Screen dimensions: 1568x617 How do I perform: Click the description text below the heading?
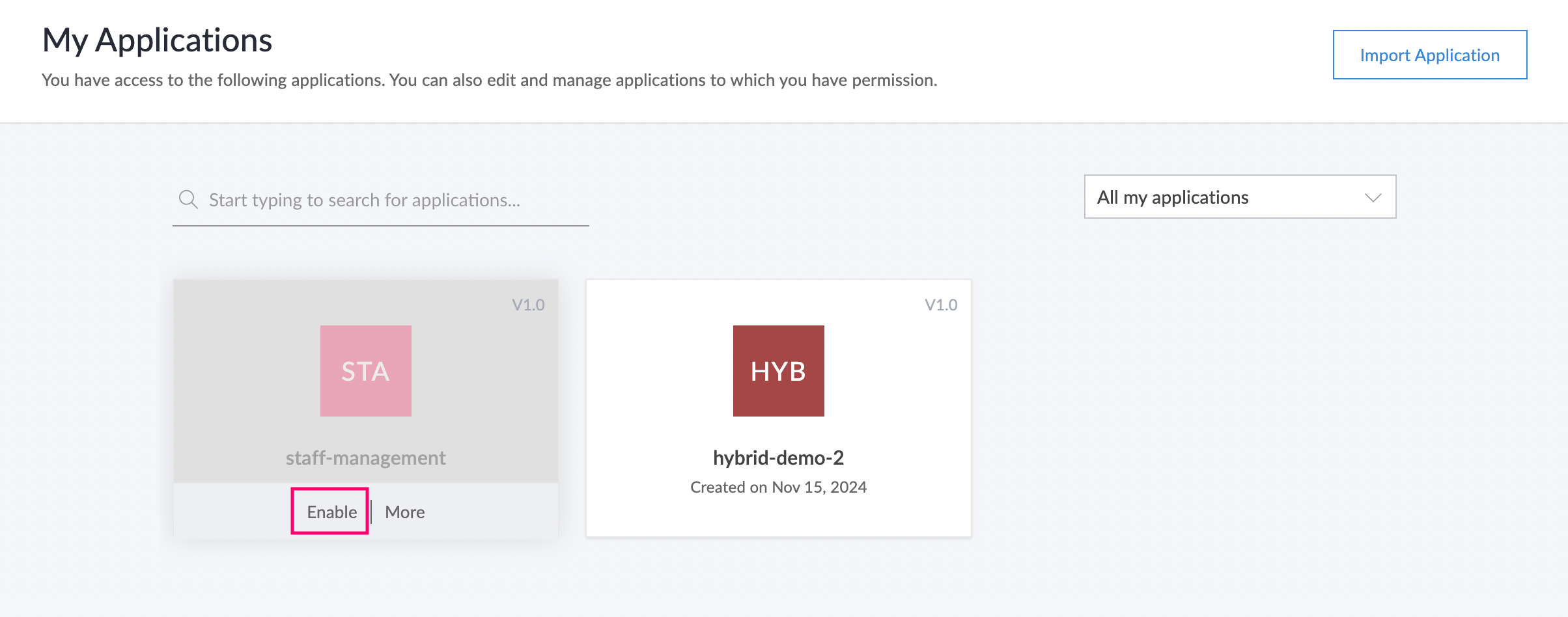click(489, 80)
